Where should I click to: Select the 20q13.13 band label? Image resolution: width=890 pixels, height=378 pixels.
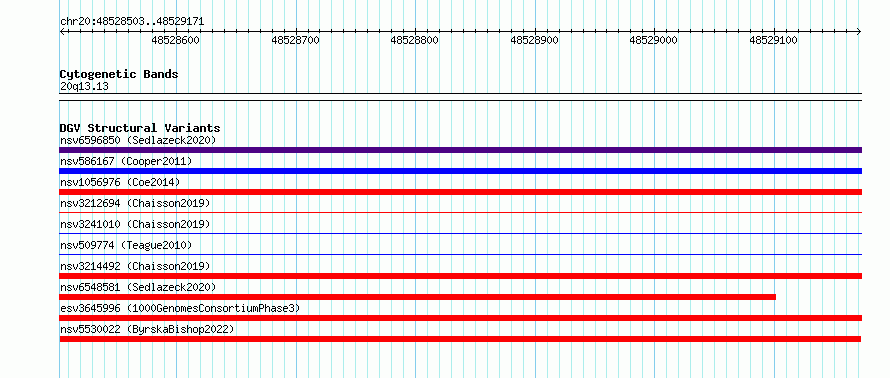point(84,86)
